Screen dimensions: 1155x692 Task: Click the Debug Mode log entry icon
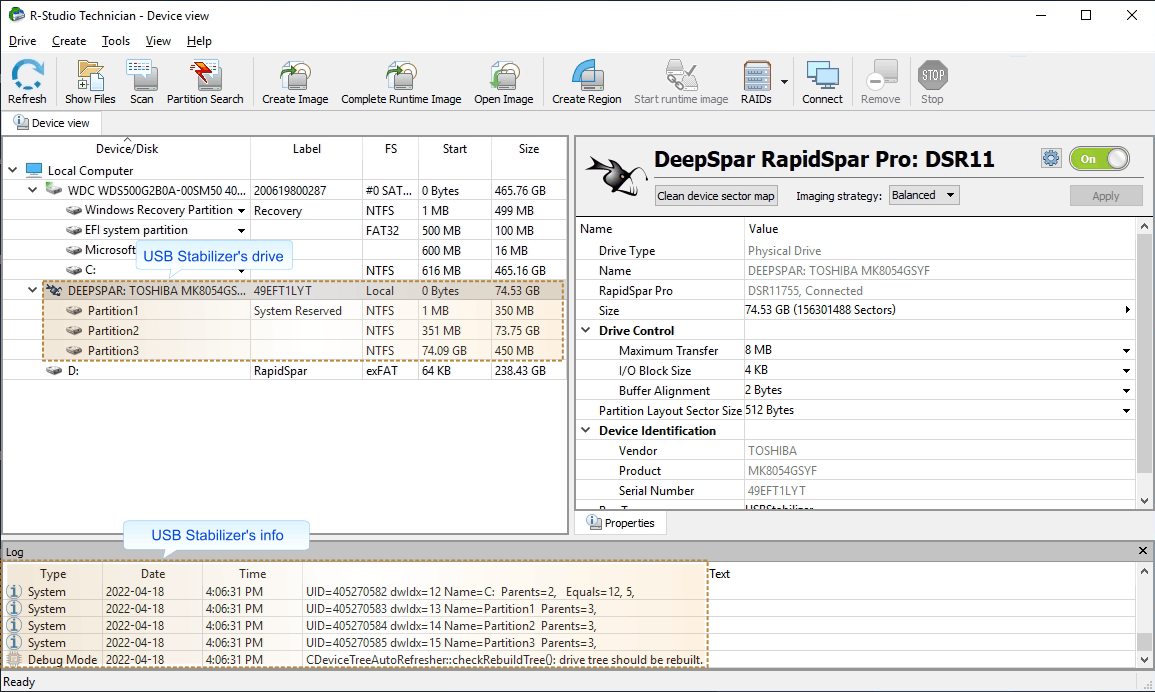click(14, 660)
